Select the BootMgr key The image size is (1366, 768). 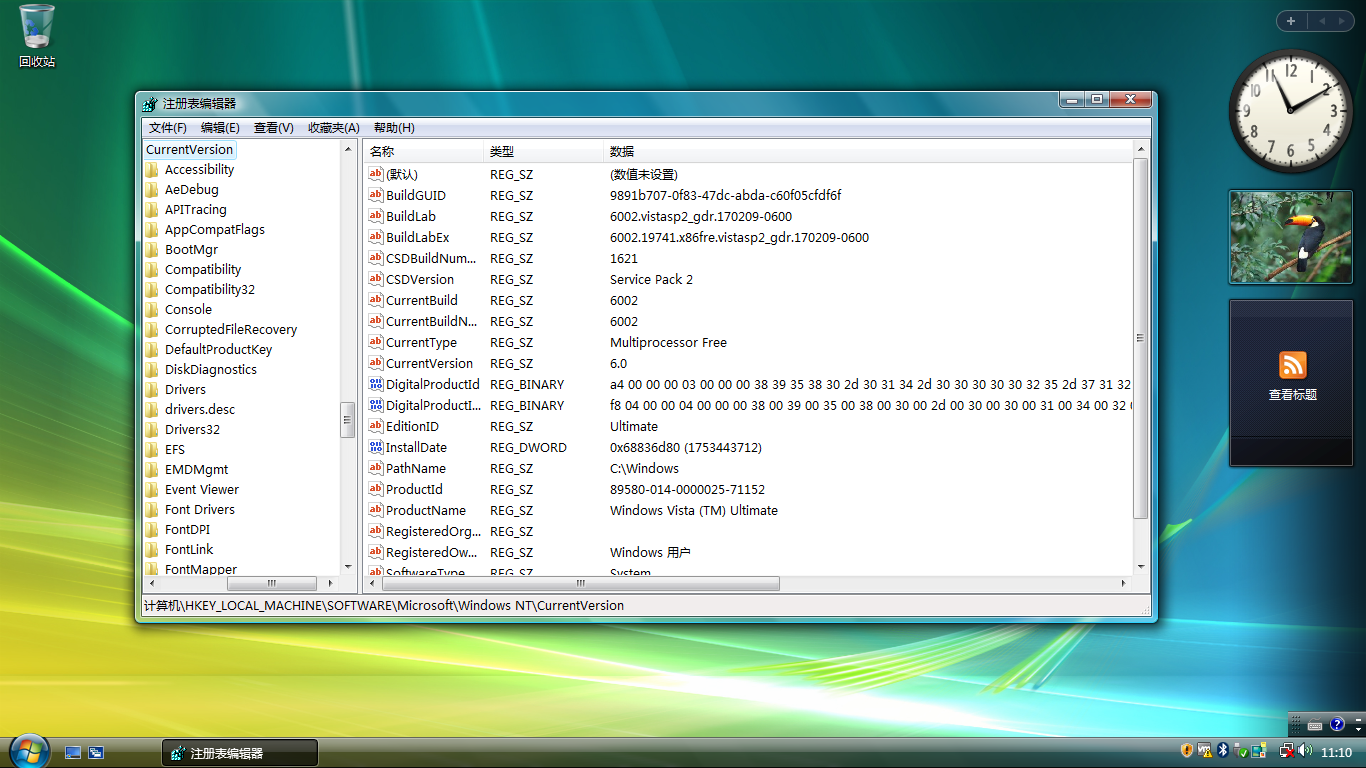click(191, 249)
